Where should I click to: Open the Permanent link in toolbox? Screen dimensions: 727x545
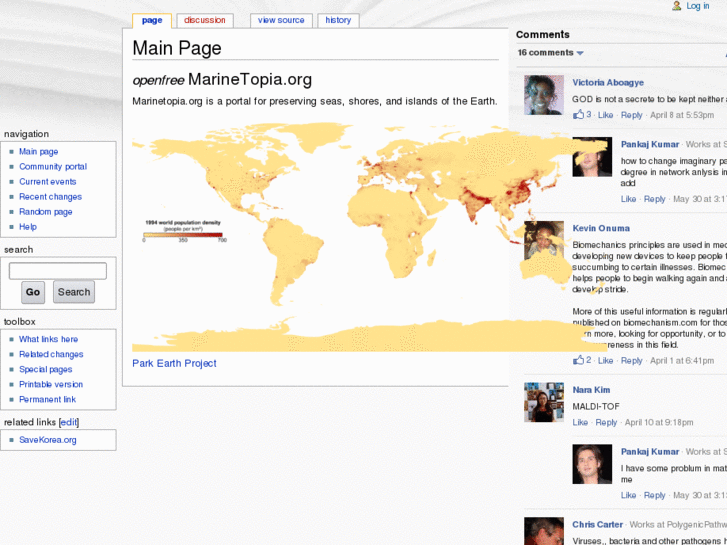pyautogui.click(x=47, y=399)
